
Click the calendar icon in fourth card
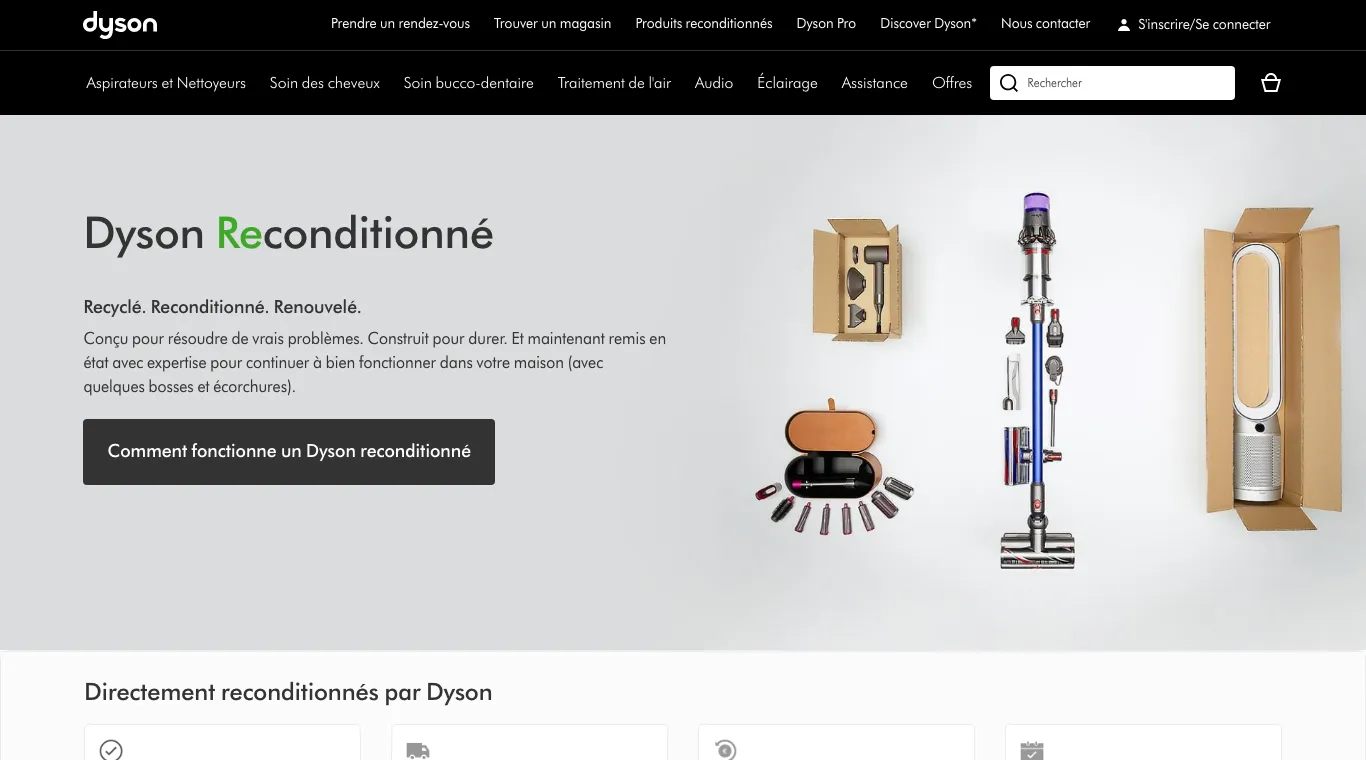point(1032,750)
